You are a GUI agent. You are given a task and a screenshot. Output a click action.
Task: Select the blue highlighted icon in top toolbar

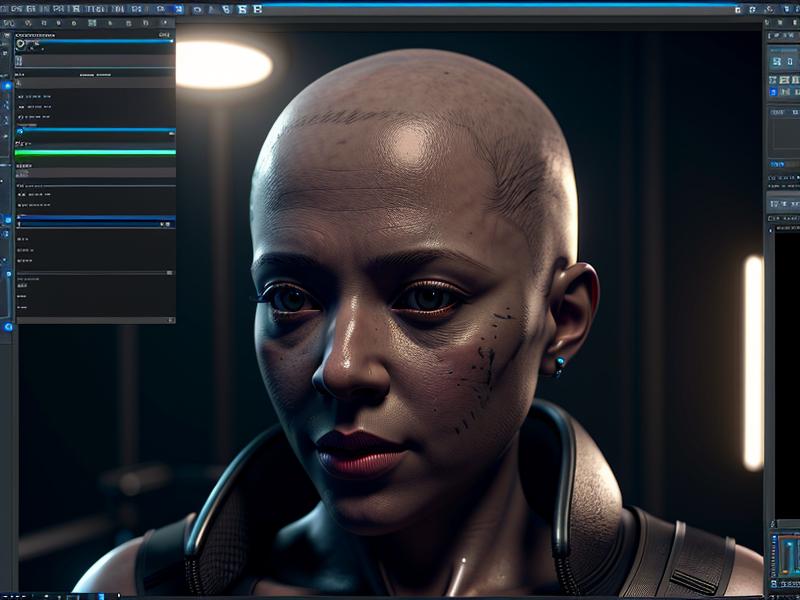point(179,9)
